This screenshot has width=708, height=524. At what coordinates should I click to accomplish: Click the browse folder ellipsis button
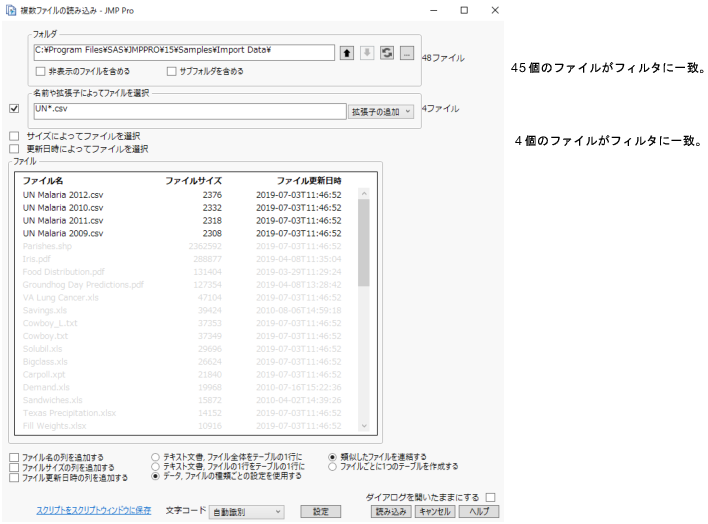pyautogui.click(x=407, y=53)
